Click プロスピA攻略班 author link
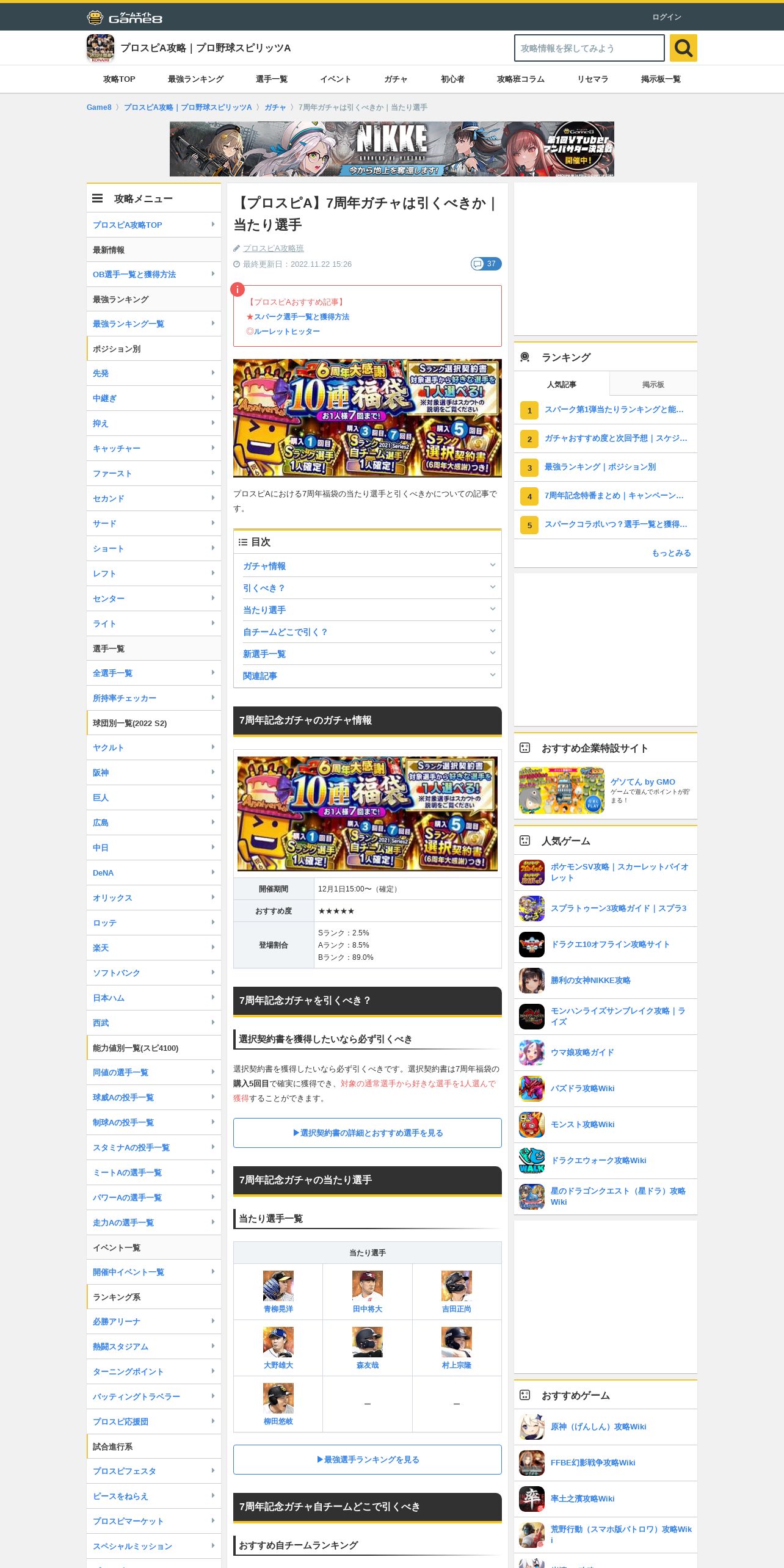The height and width of the screenshot is (1568, 784). 273,249
